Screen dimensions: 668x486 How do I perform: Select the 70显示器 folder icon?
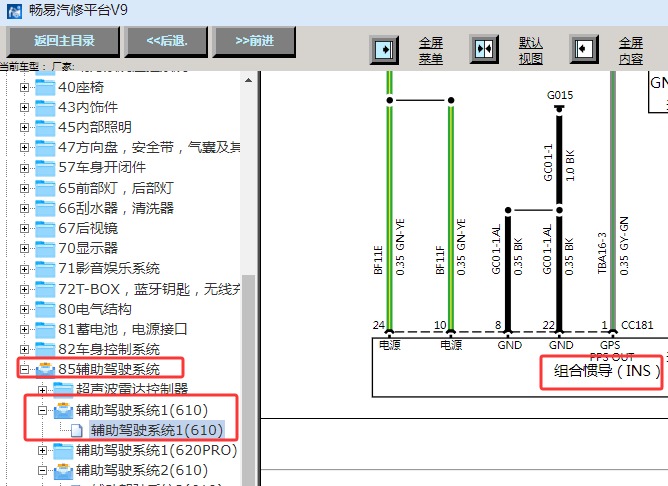45,248
